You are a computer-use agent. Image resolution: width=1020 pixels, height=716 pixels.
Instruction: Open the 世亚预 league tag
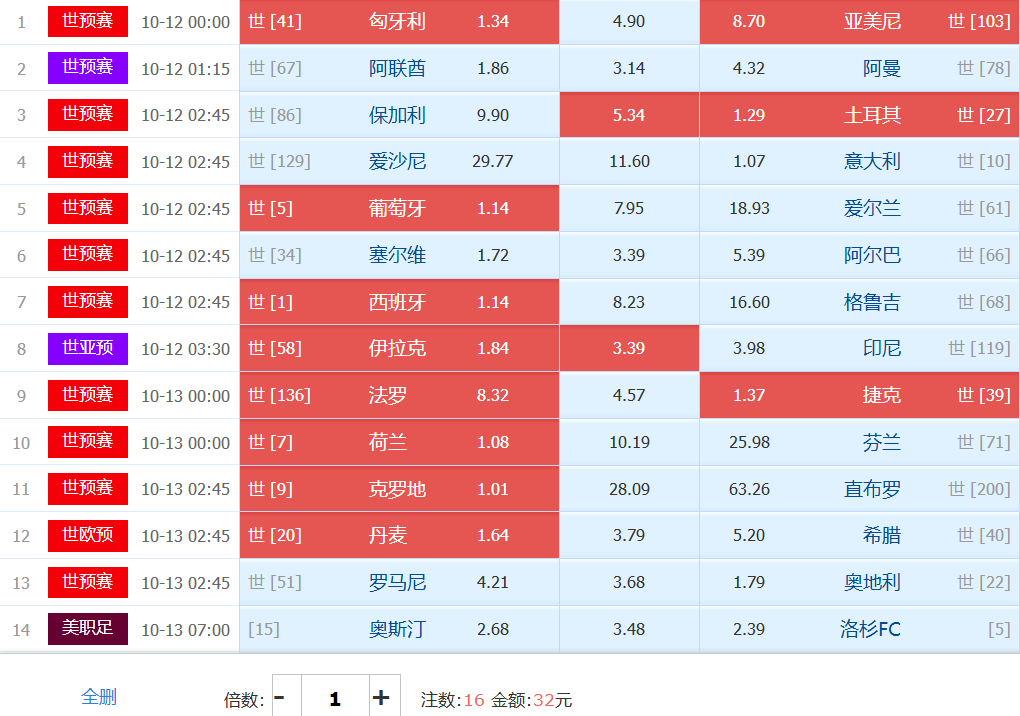coord(88,348)
